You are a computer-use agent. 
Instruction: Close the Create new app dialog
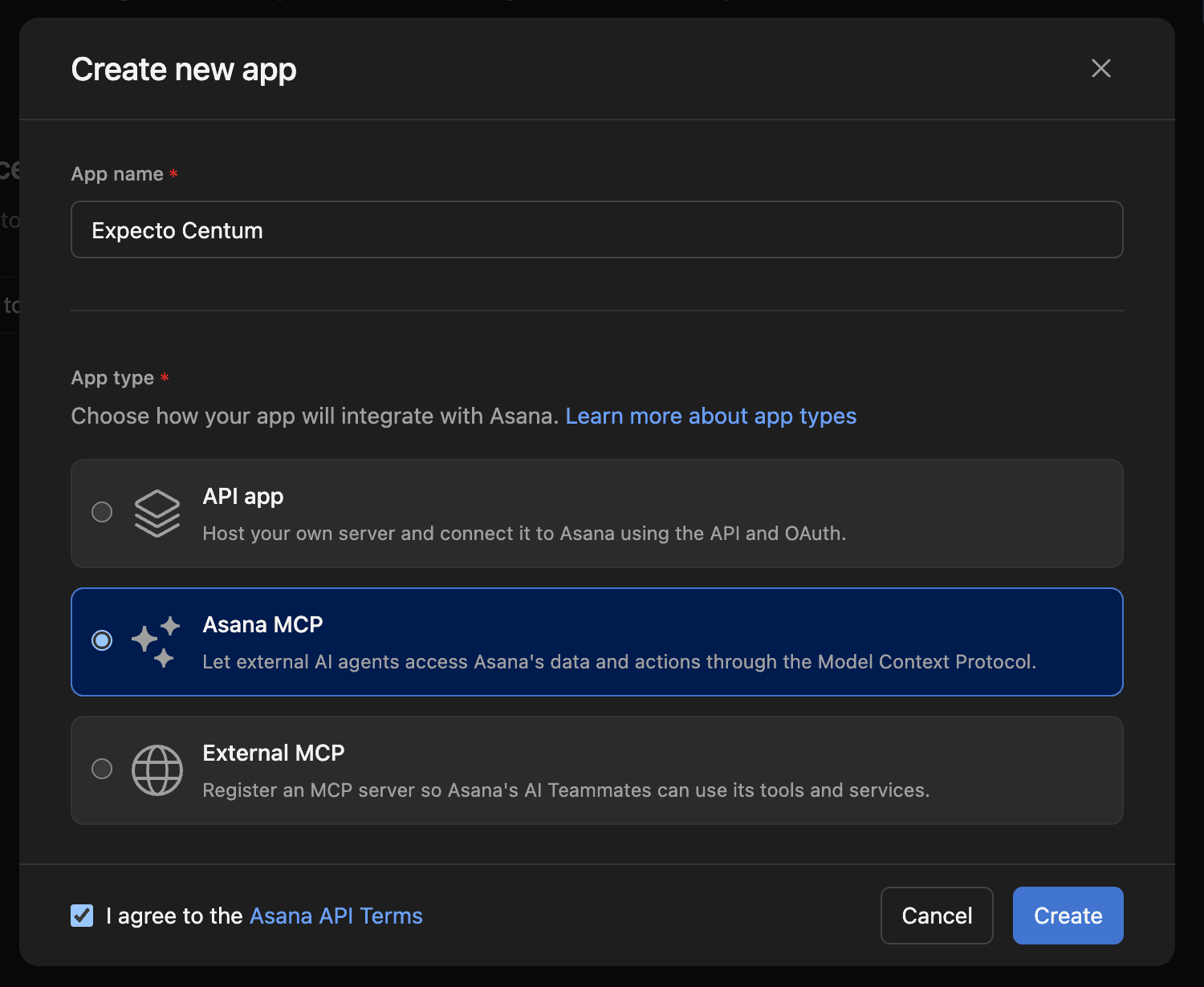(1101, 68)
